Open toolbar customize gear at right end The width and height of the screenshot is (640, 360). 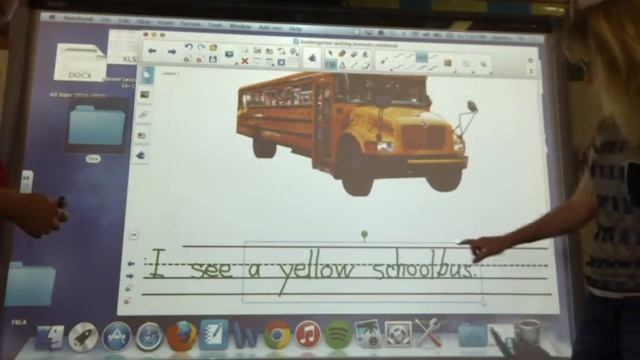click(530, 60)
